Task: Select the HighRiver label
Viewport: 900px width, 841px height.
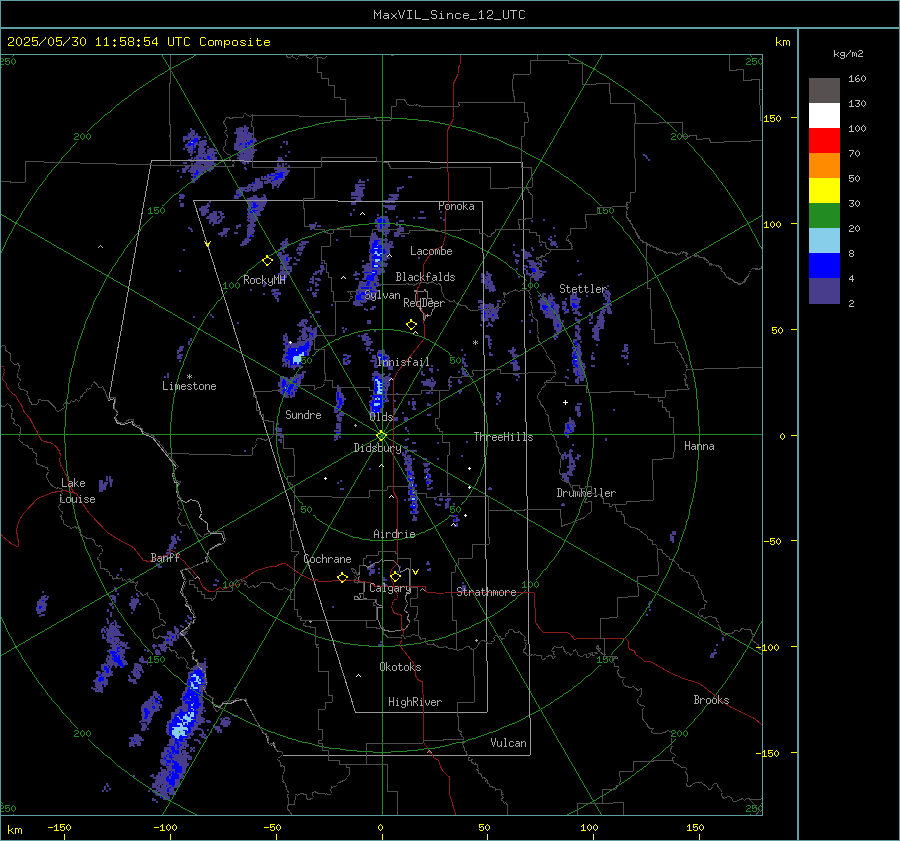Action: [414, 702]
